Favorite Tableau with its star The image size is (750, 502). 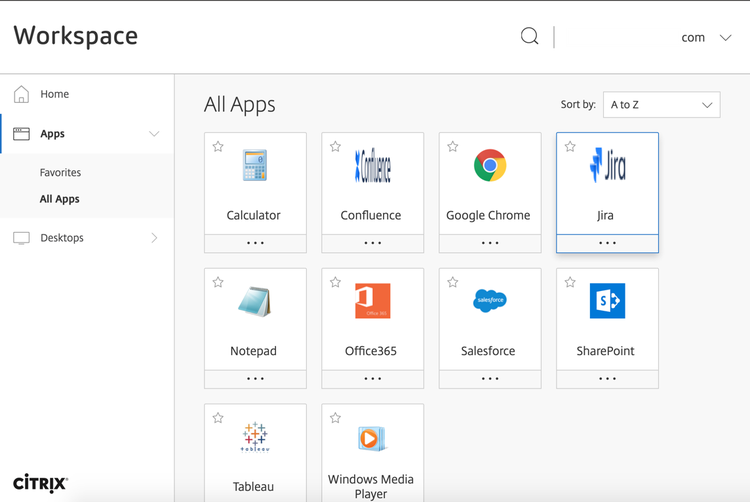(218, 418)
